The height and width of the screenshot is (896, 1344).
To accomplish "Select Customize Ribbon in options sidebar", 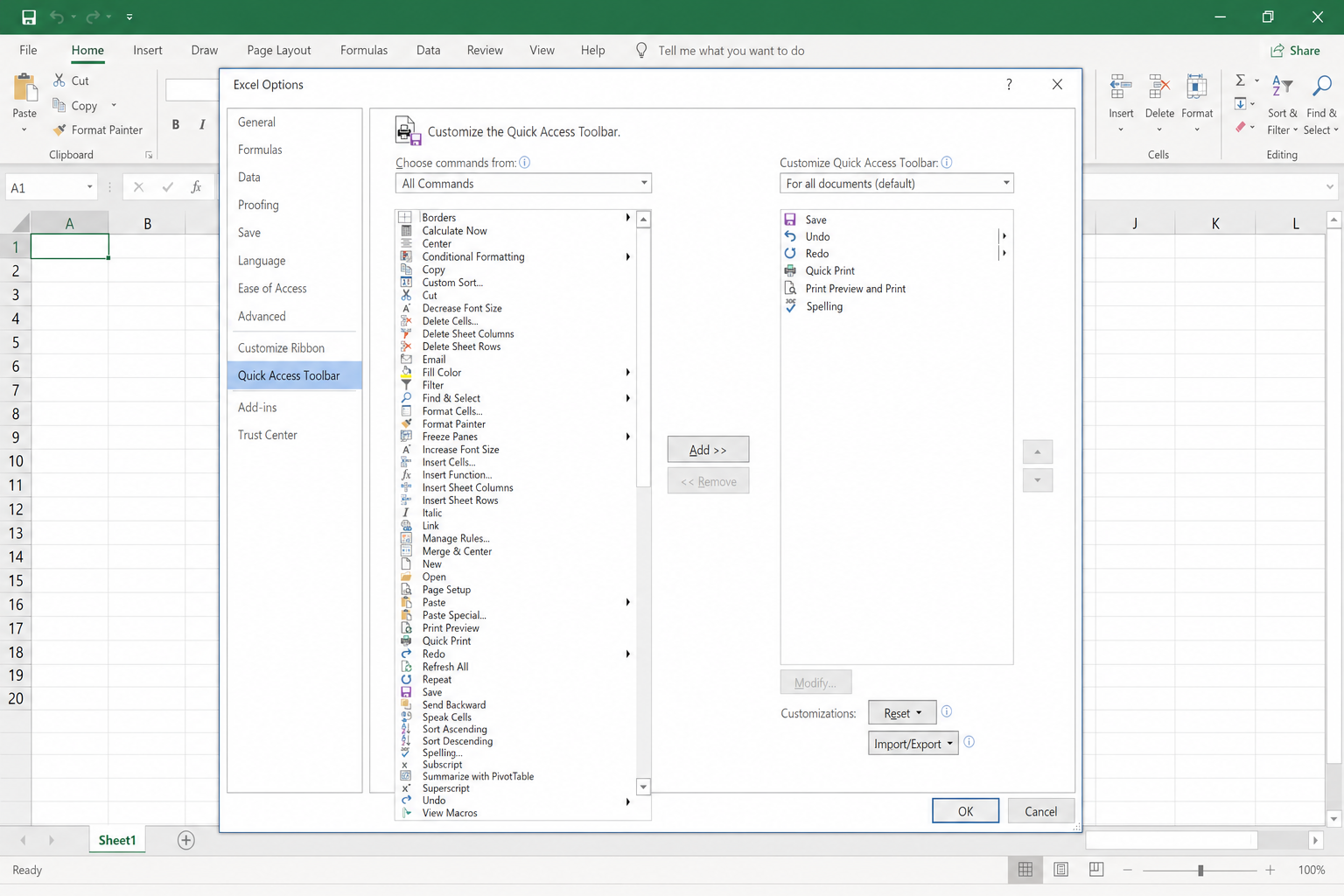I will 295,347.
